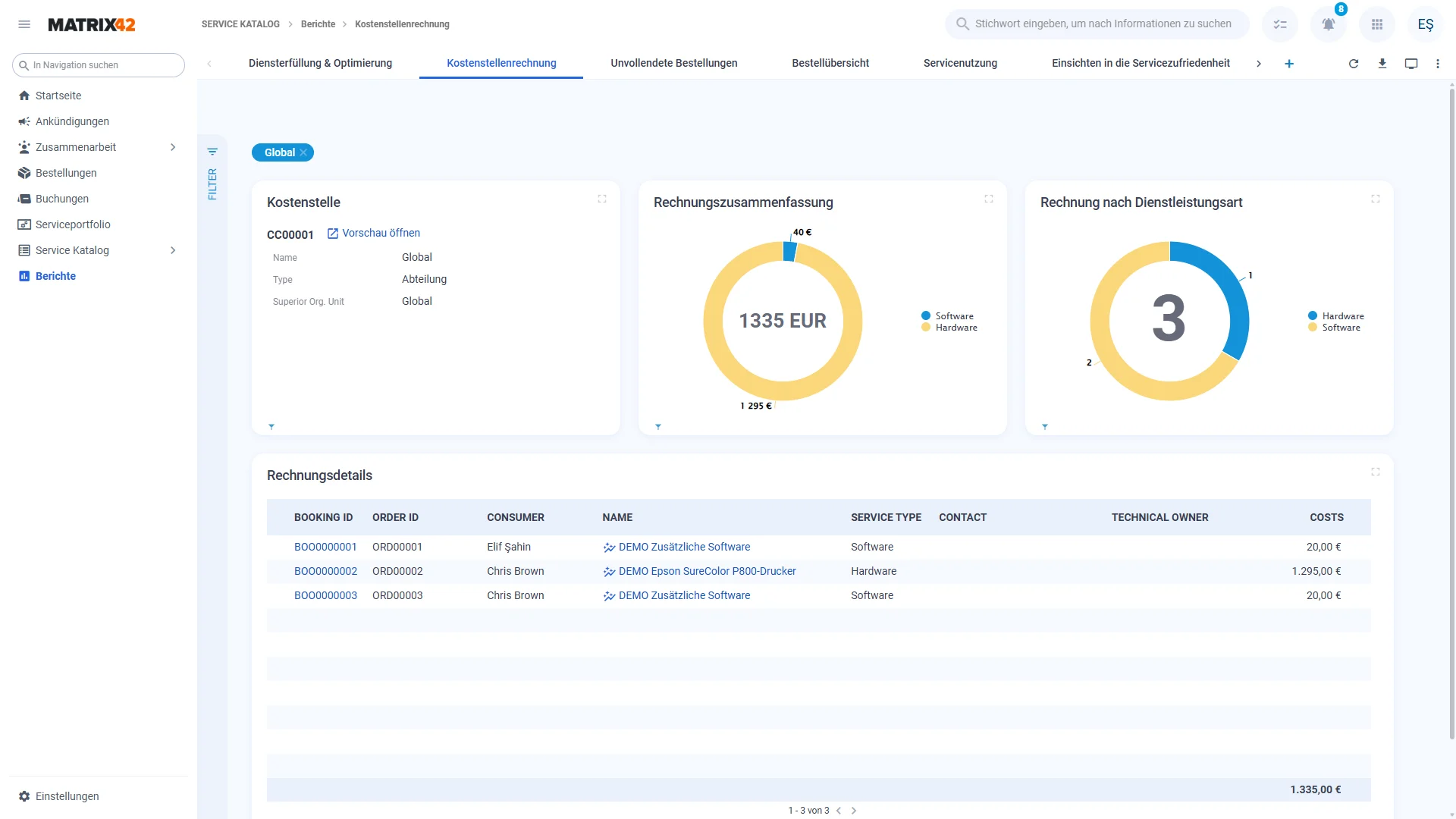Toggle Hardware legend in Rechnungszusammenfassung
This screenshot has height=819, width=1456.
[949, 328]
